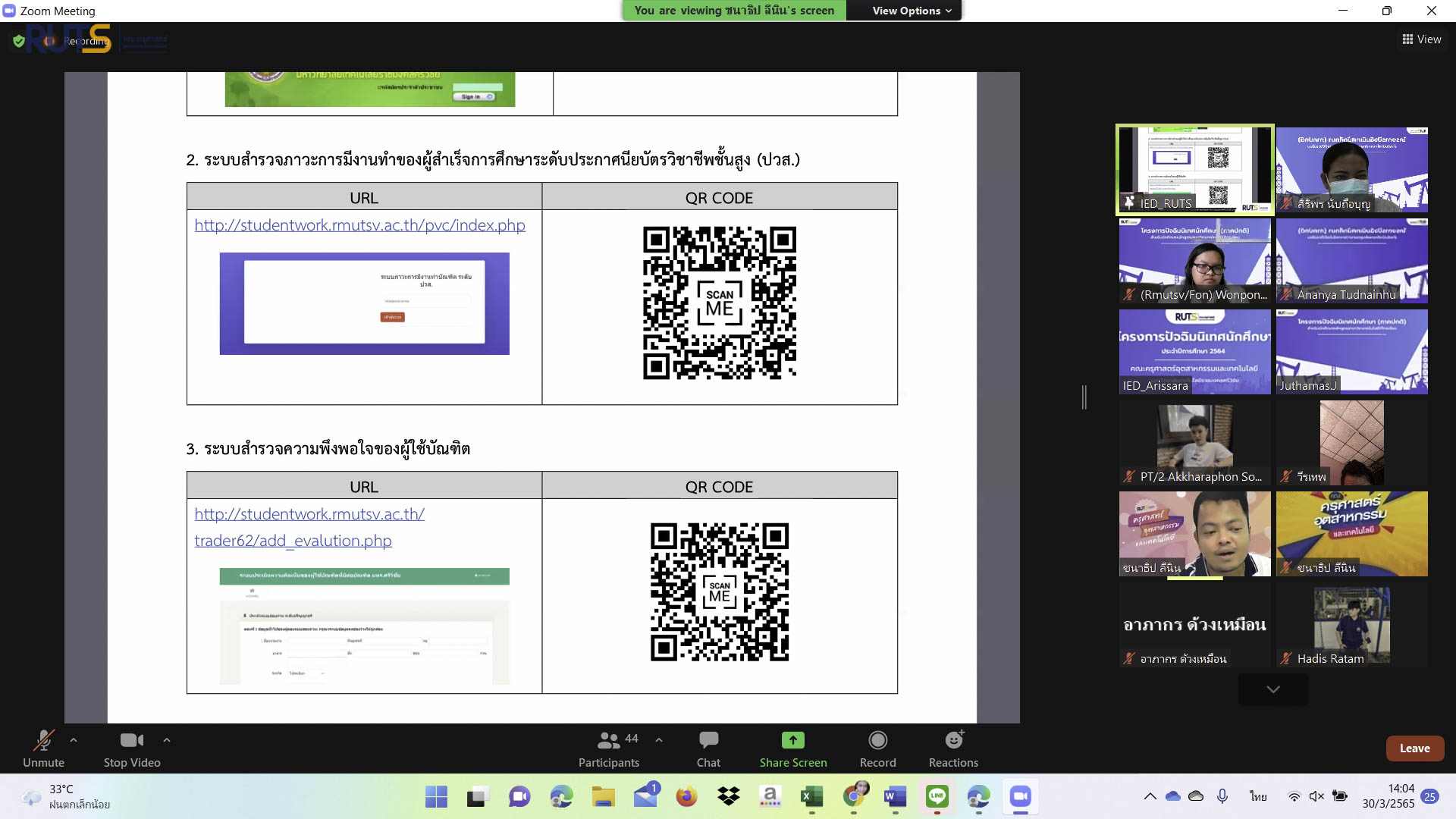Switch to Zoom taskbar icon
This screenshot has width=1456, height=819.
[x=1021, y=797]
